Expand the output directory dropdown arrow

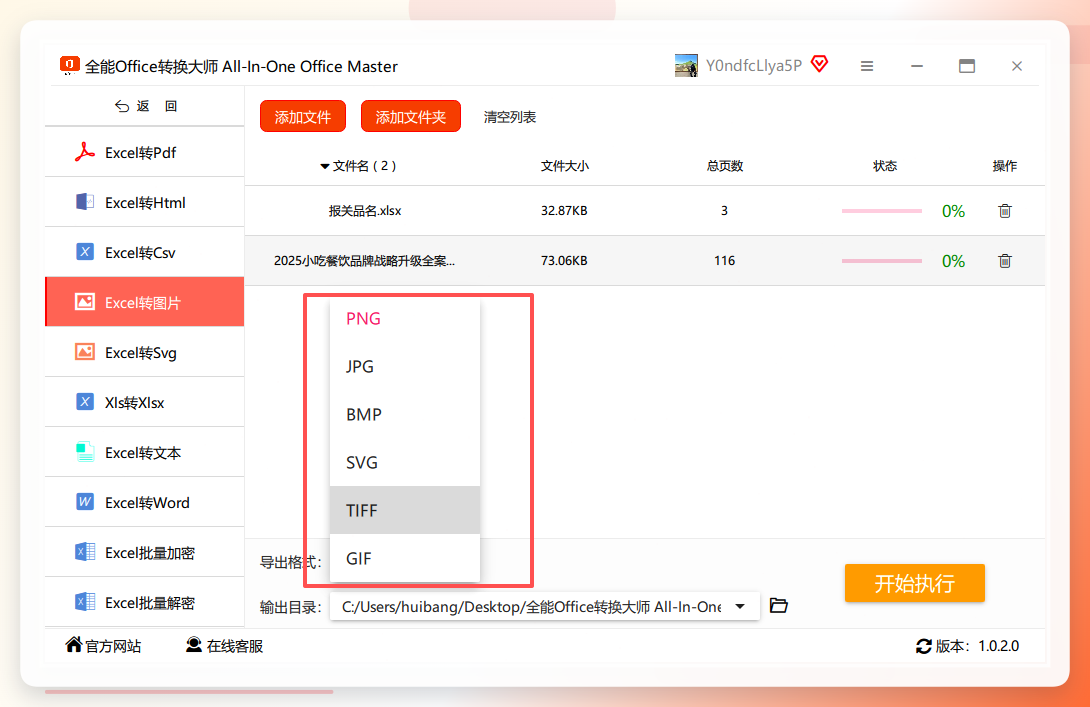(740, 606)
